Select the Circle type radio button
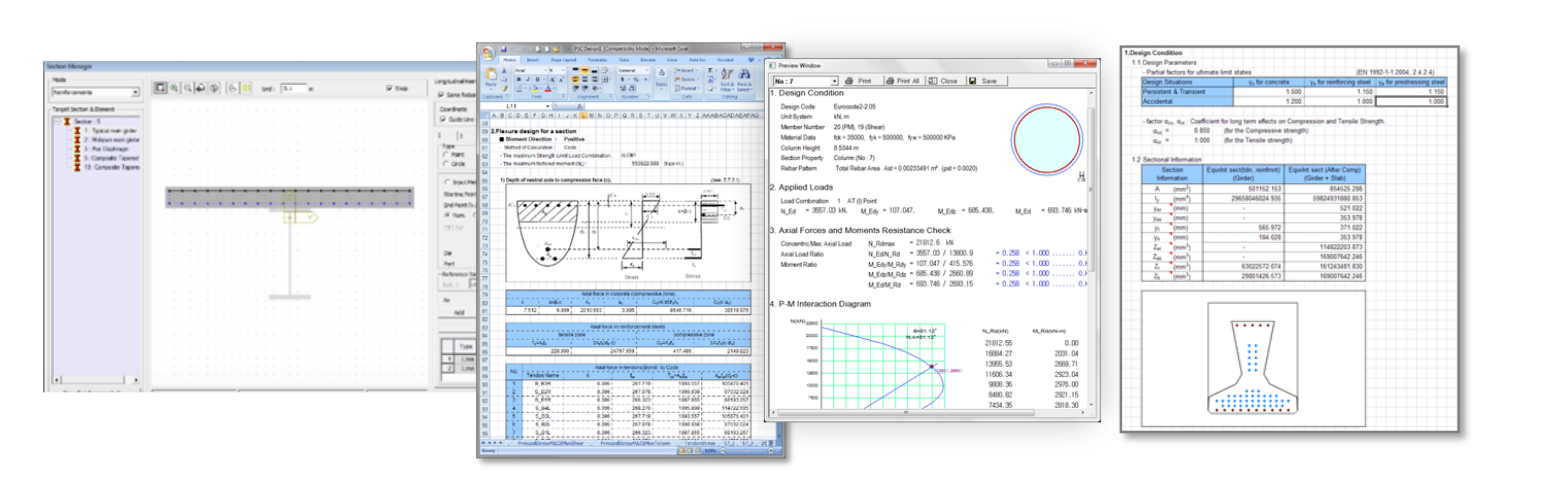Image resolution: width=1552 pixels, height=502 pixels. pos(446,164)
